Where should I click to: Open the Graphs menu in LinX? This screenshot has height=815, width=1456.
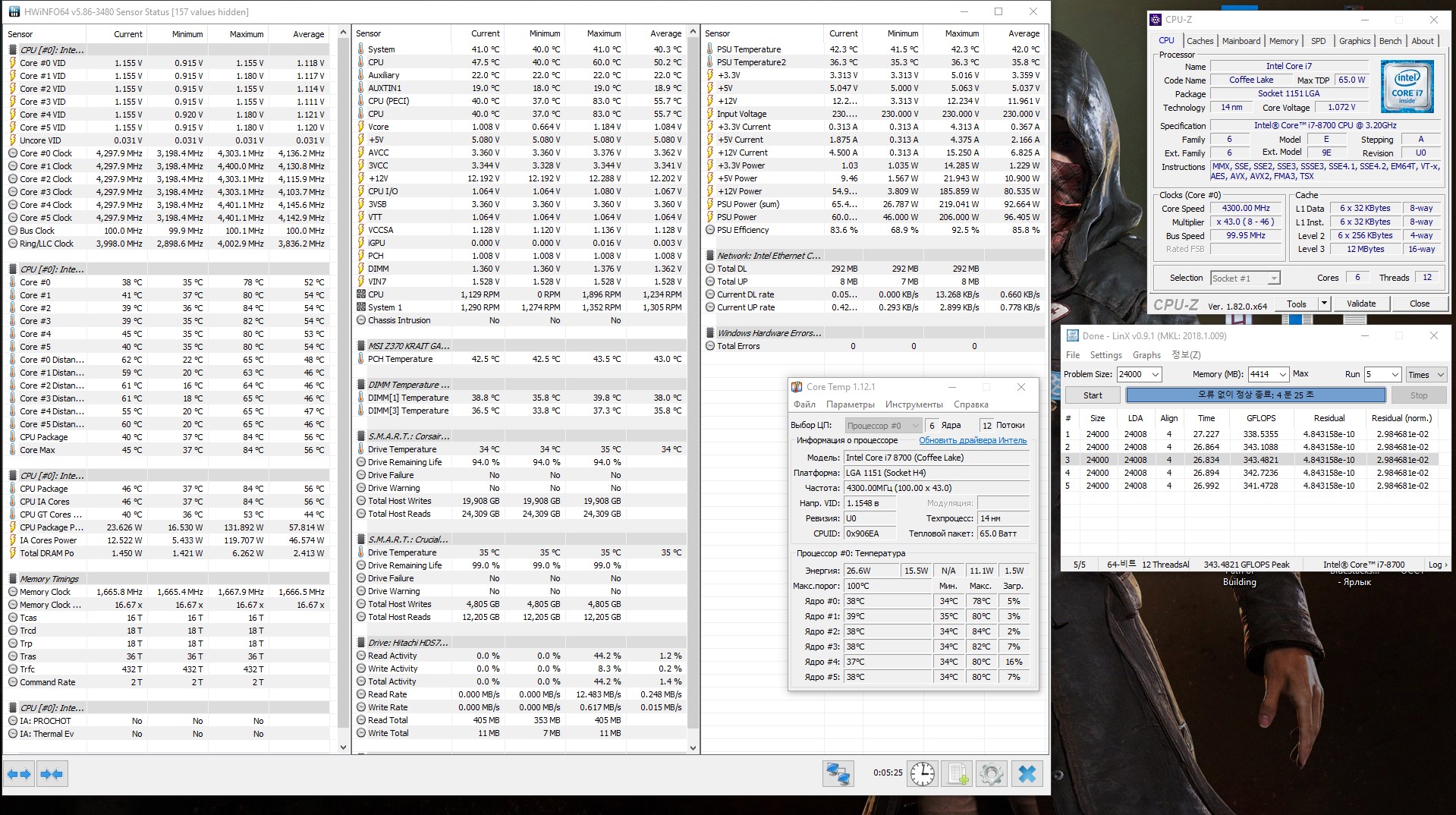tap(1146, 355)
